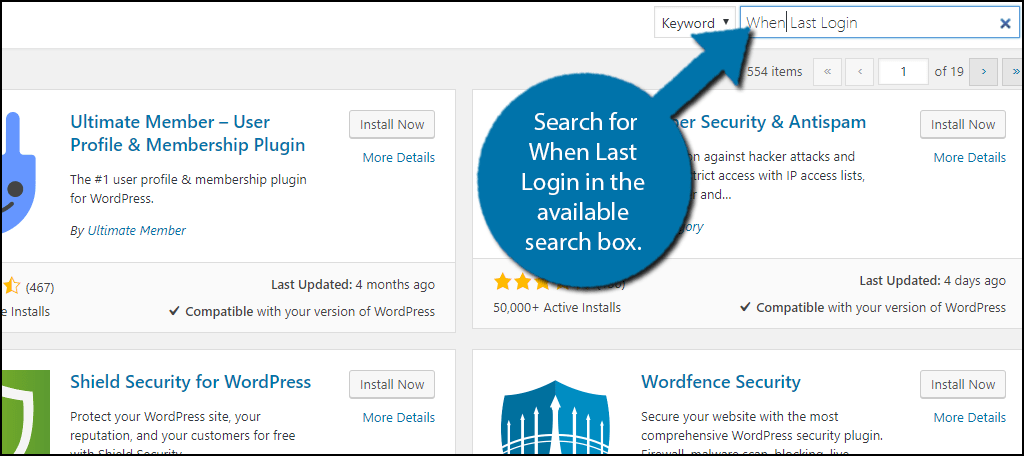Open the Wordfence Security title link
This screenshot has height=456, width=1024.
tap(720, 382)
